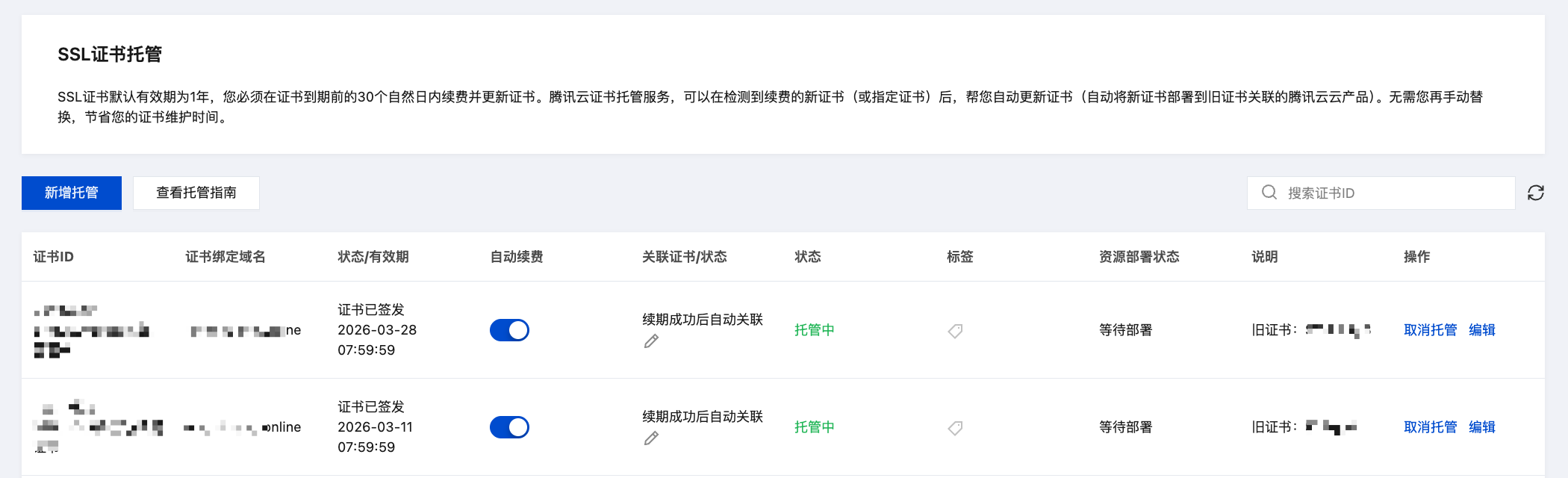Click the 新增托管 button
This screenshot has width=1568, height=478.
tap(72, 193)
